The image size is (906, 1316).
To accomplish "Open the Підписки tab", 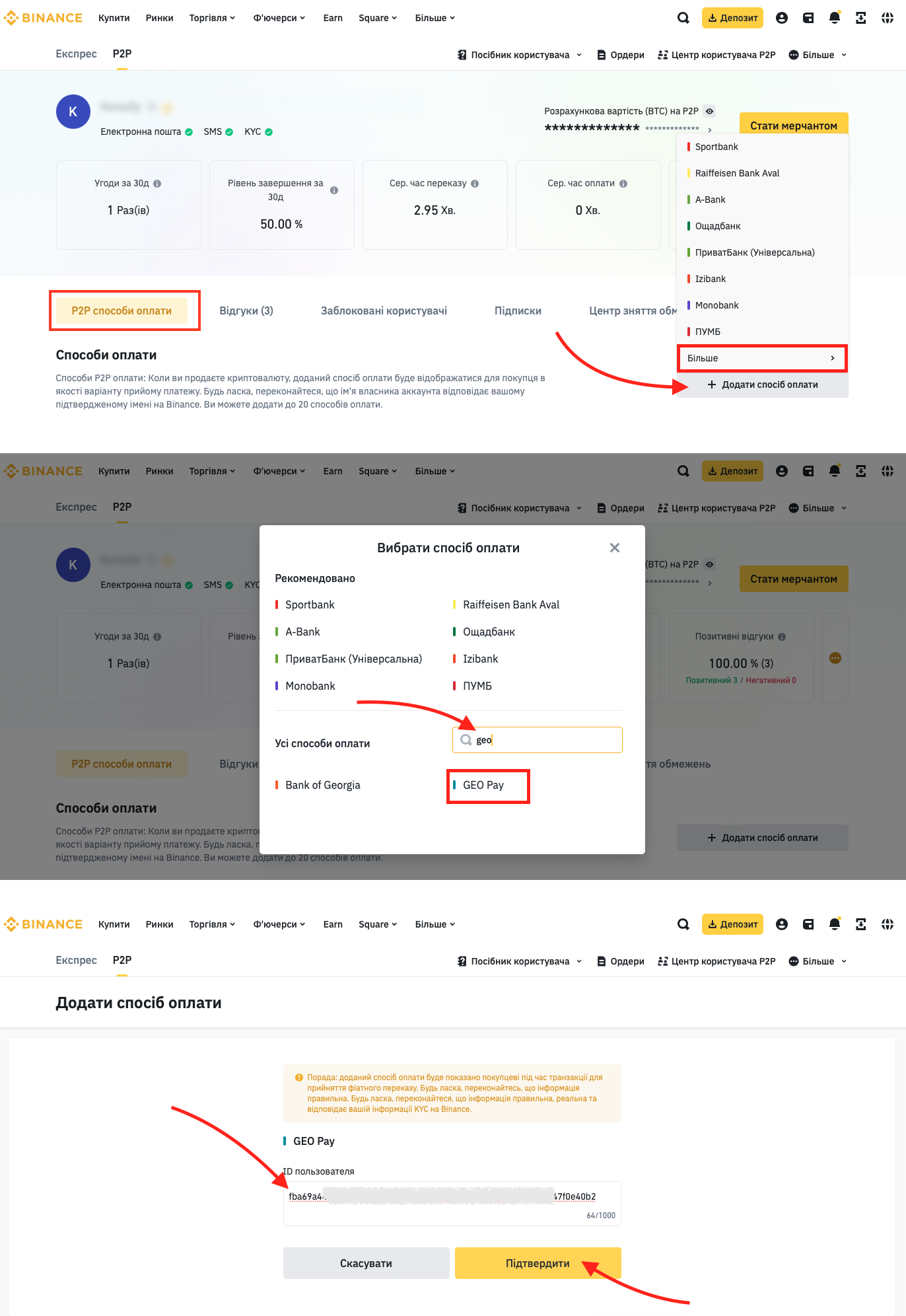I will (x=518, y=311).
